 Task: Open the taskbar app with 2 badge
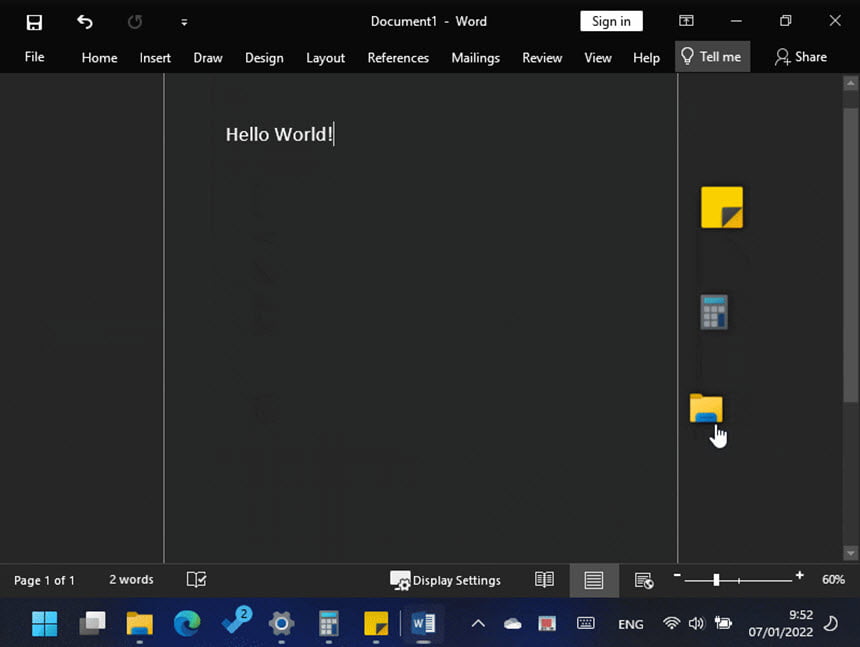coord(236,621)
